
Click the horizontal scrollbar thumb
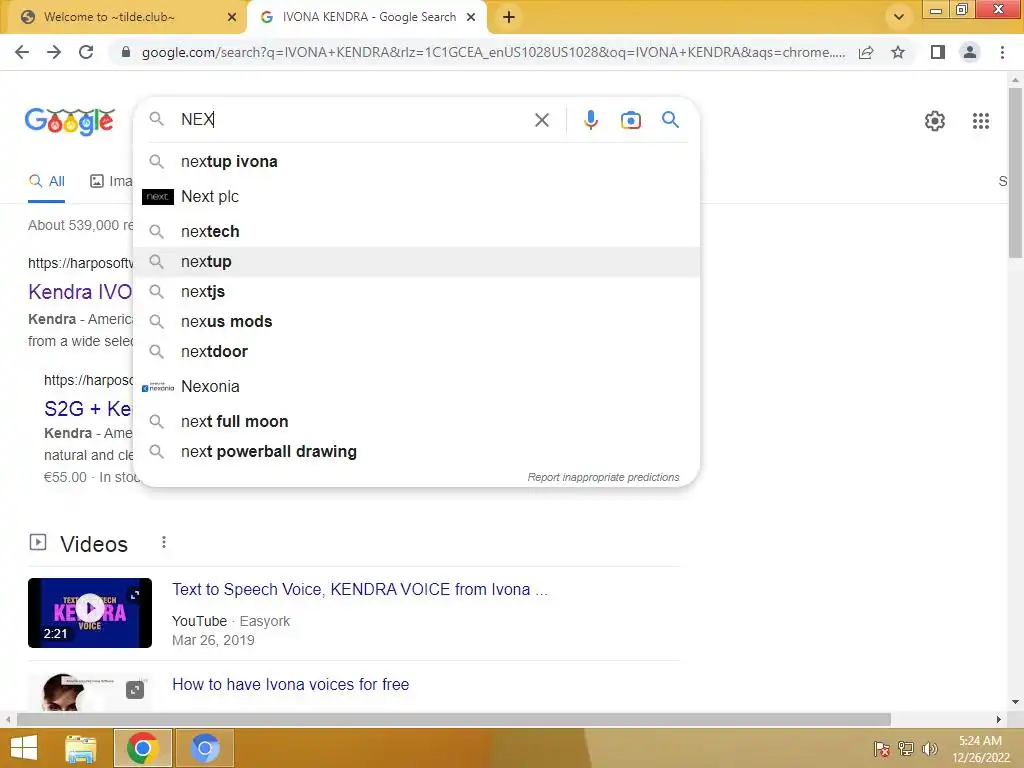[x=454, y=720]
